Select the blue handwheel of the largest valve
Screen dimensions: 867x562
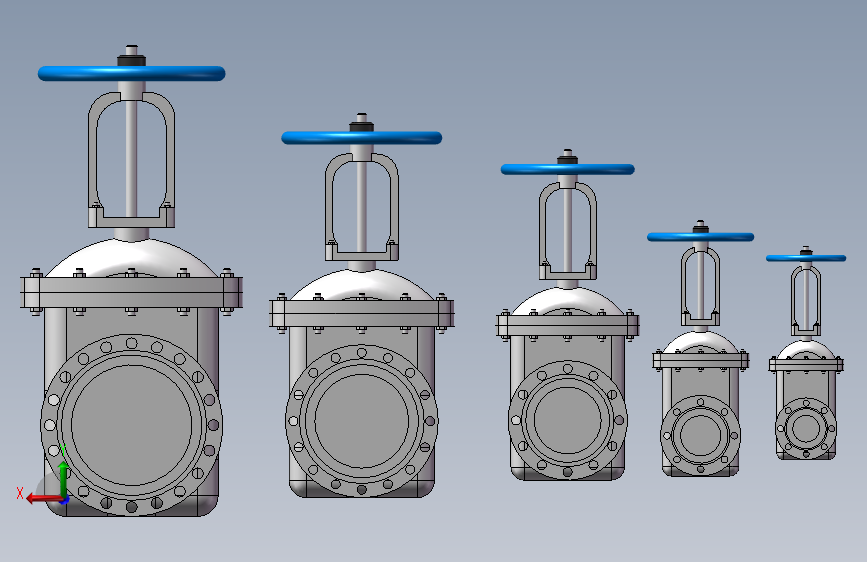[132, 74]
